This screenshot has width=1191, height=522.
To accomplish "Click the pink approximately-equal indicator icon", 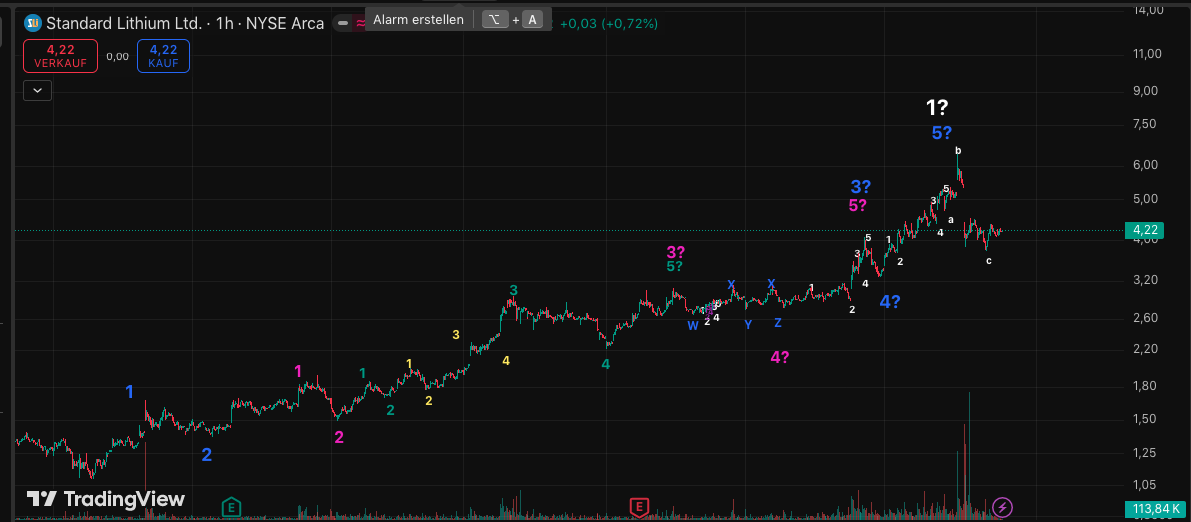I will [x=360, y=23].
